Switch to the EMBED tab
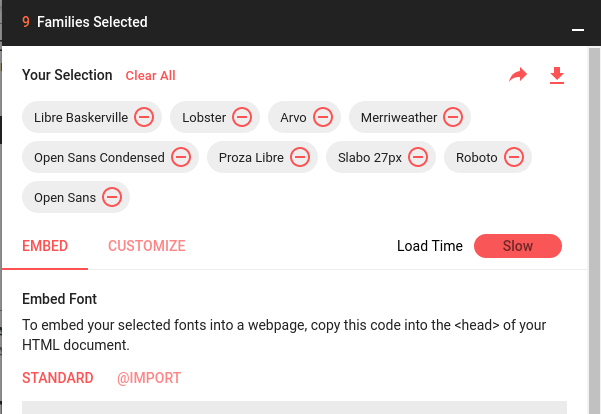Screen dimensions: 601x414 [x=45, y=246]
